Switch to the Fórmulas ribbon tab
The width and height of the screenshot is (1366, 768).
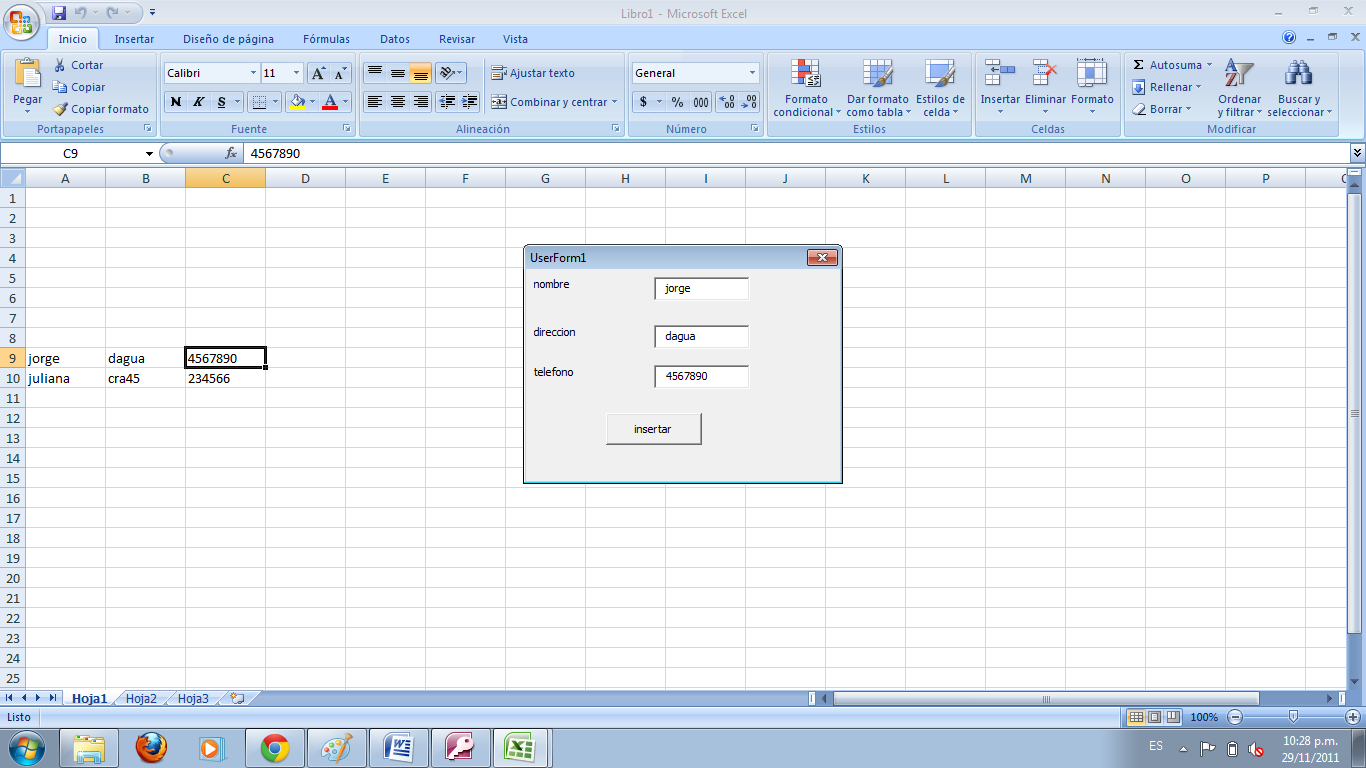(326, 39)
